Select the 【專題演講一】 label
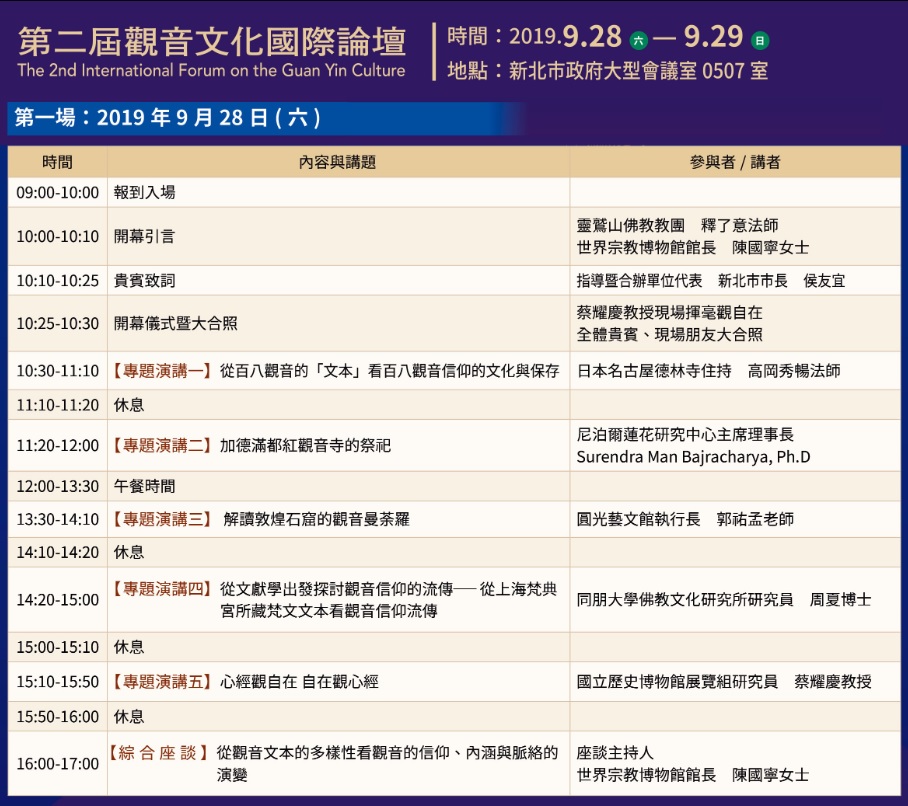908x806 pixels. (x=162, y=371)
